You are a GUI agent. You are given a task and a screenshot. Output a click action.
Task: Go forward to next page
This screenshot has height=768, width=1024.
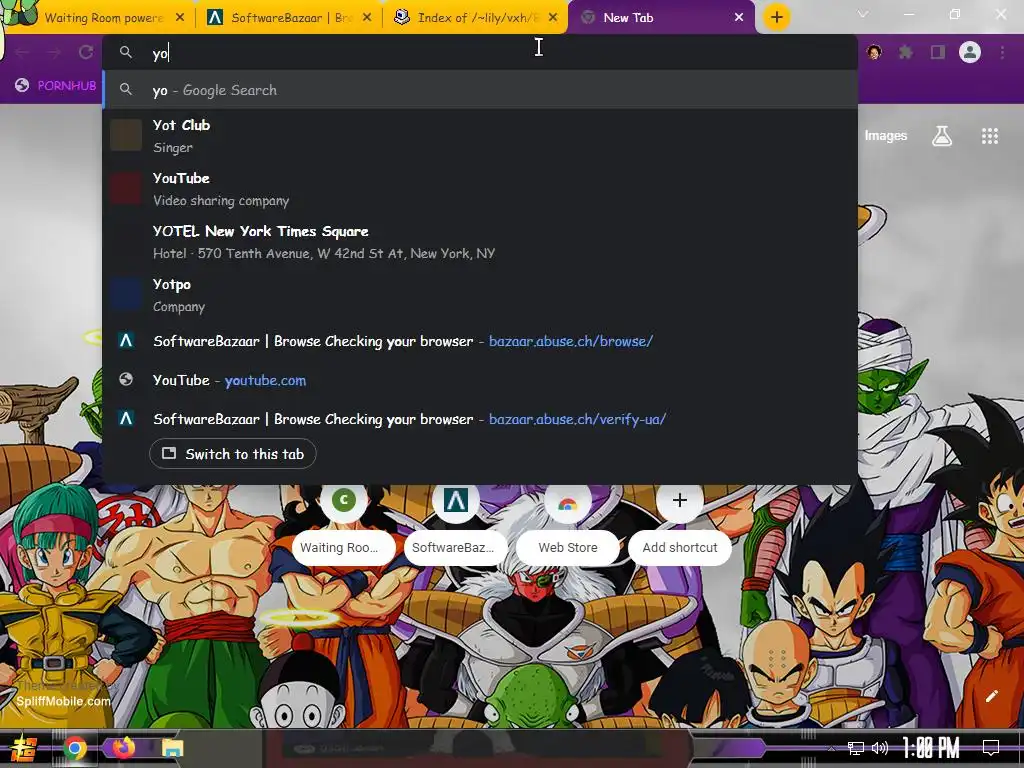(54, 52)
